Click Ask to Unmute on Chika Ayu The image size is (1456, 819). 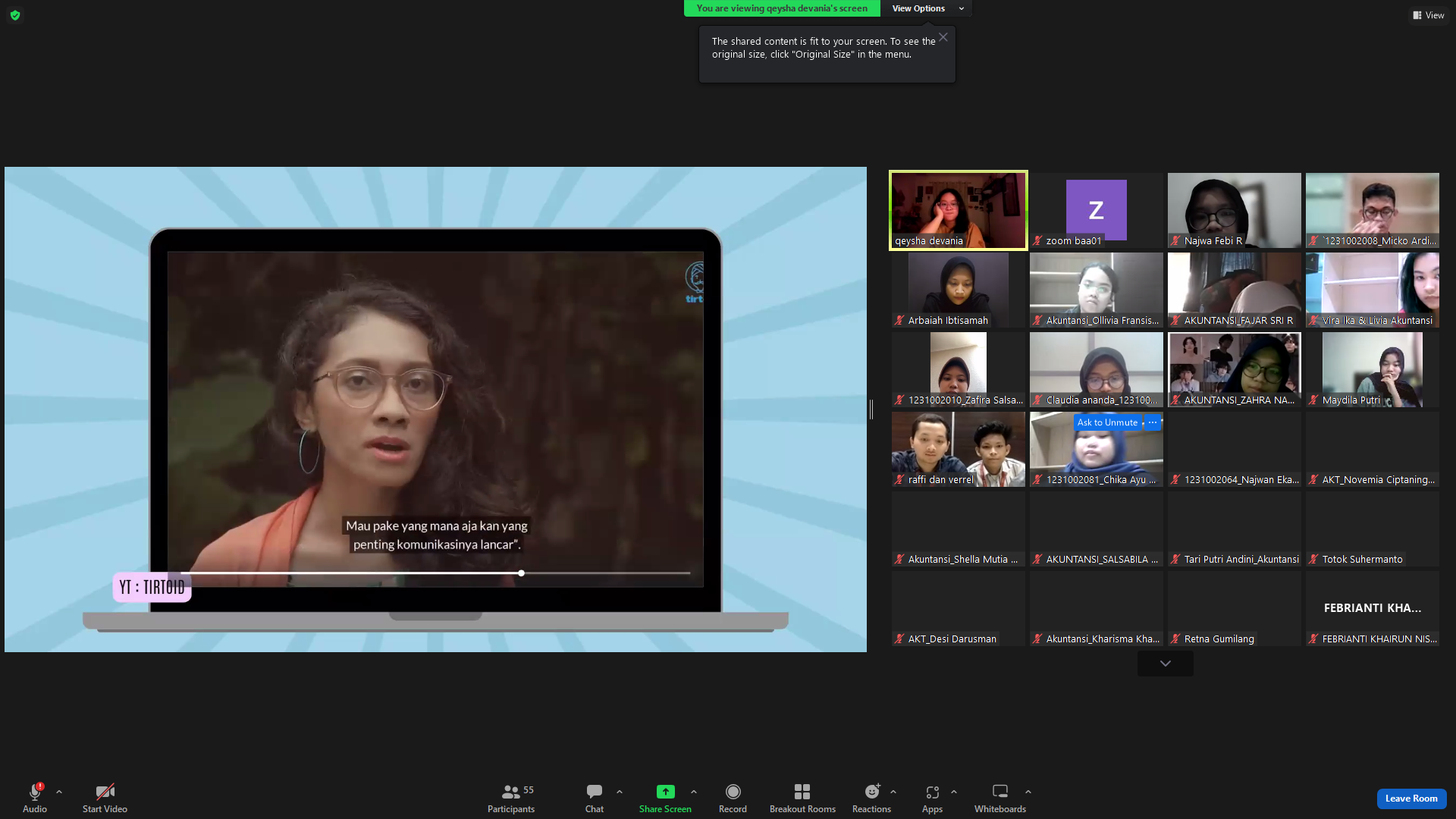pyautogui.click(x=1107, y=422)
